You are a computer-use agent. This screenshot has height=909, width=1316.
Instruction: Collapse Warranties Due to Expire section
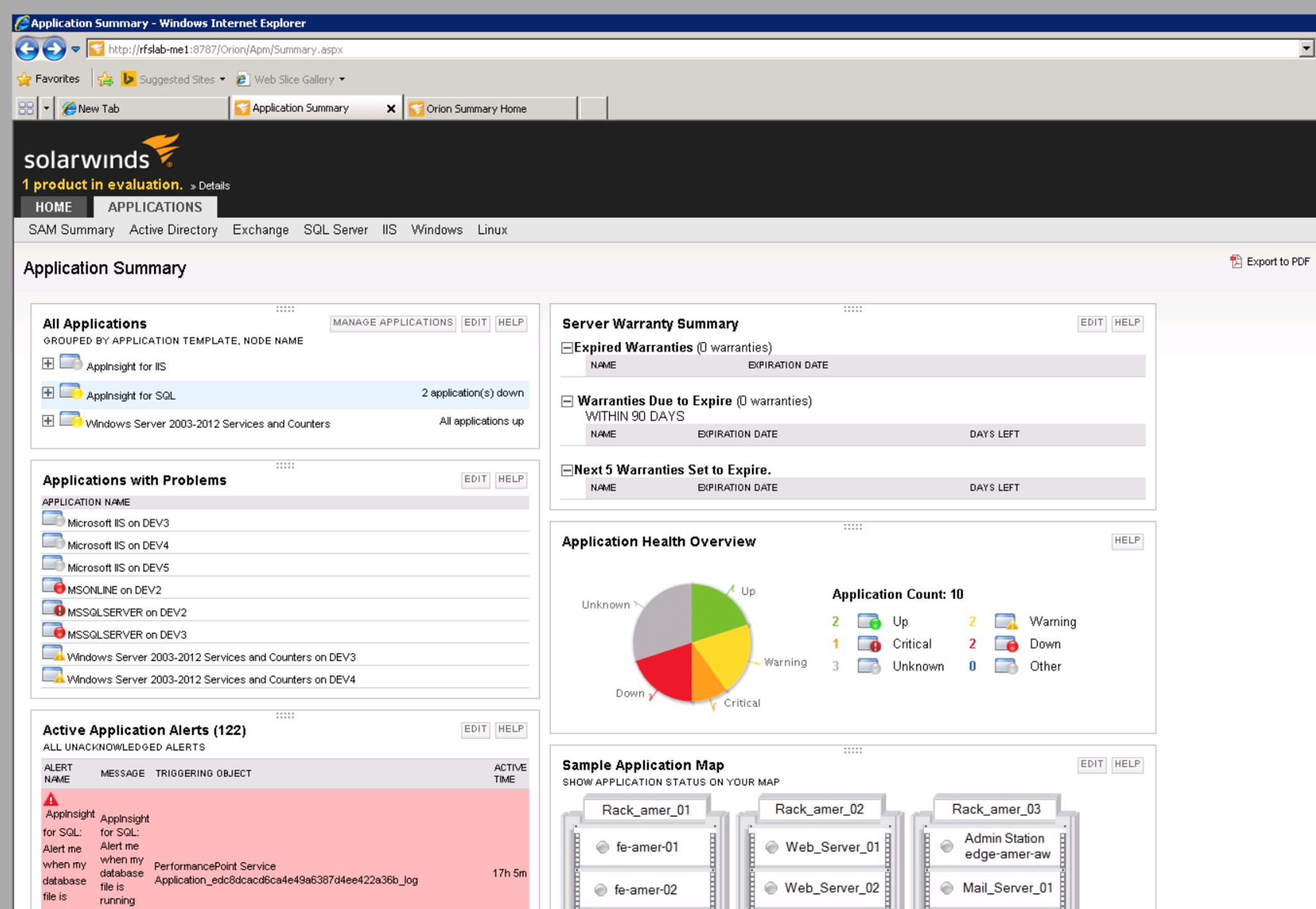[567, 401]
